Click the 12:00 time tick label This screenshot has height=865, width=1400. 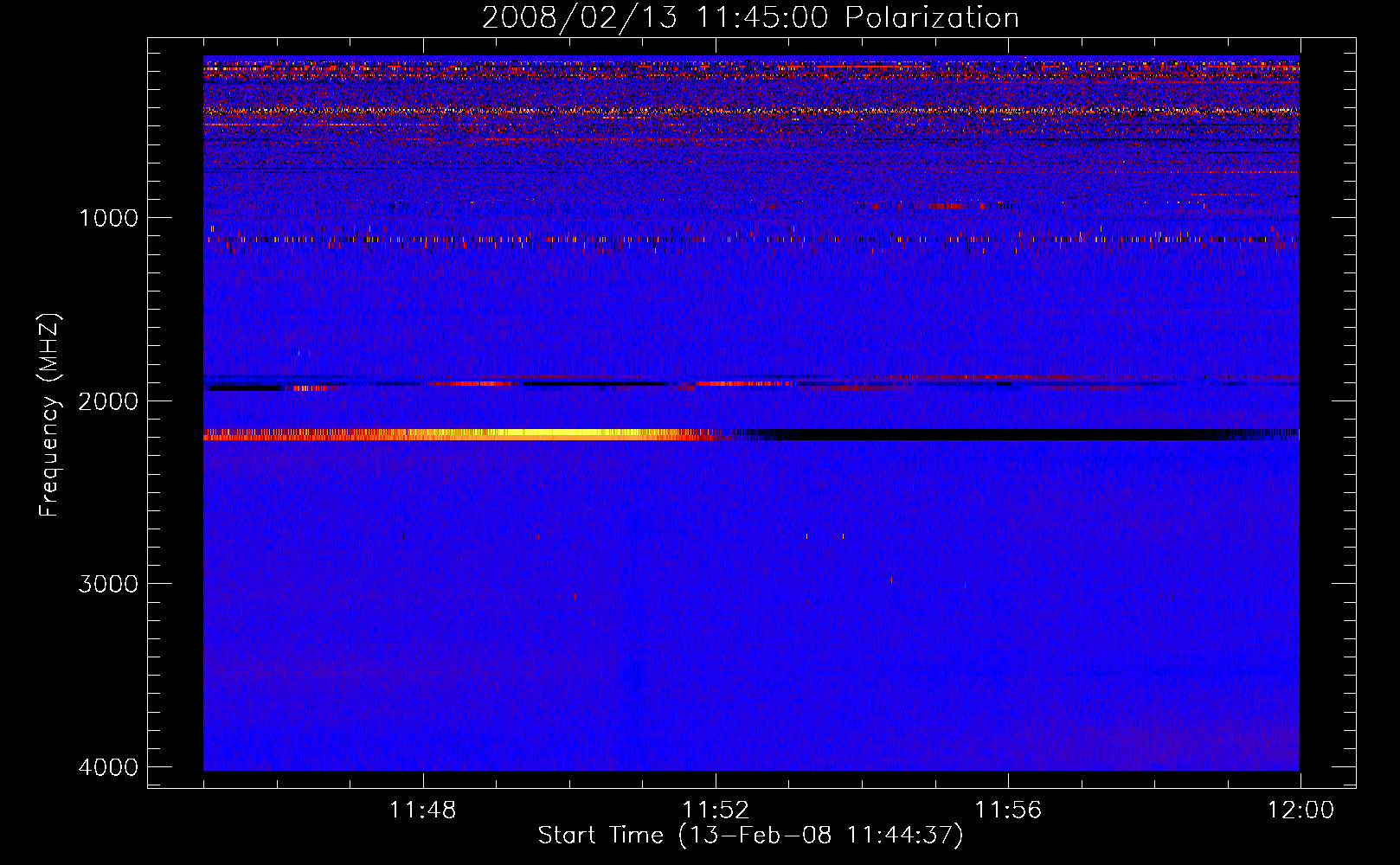click(x=1300, y=811)
